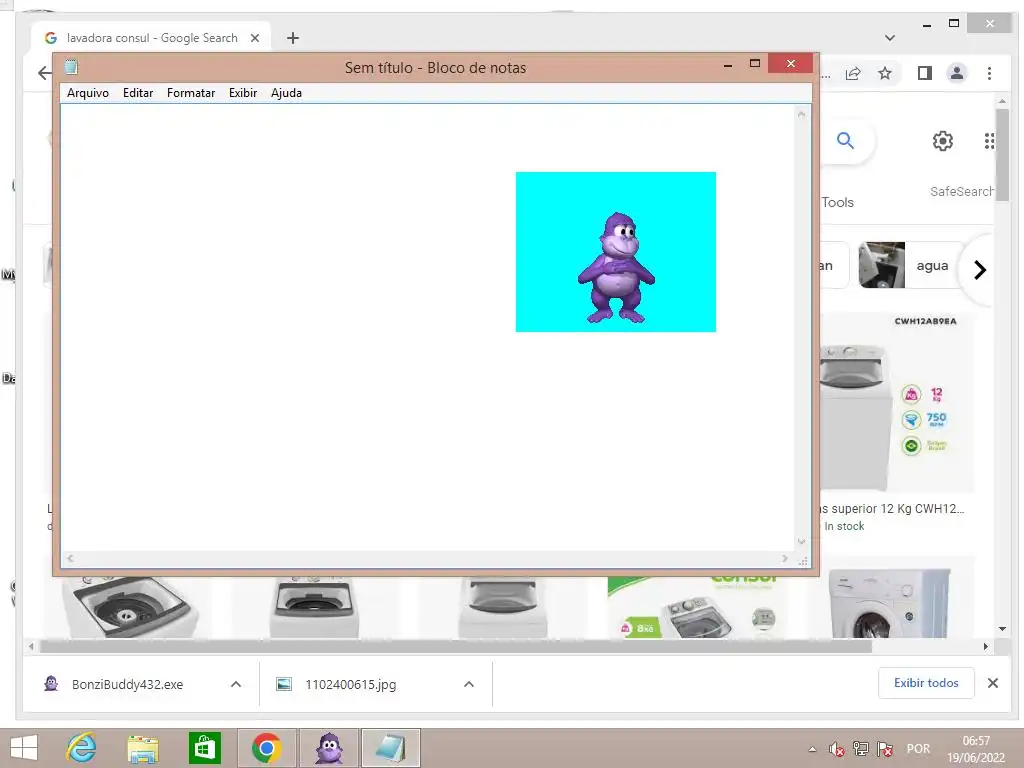1024x768 pixels.
Task: Click the muted volume tray icon
Action: 837,749
